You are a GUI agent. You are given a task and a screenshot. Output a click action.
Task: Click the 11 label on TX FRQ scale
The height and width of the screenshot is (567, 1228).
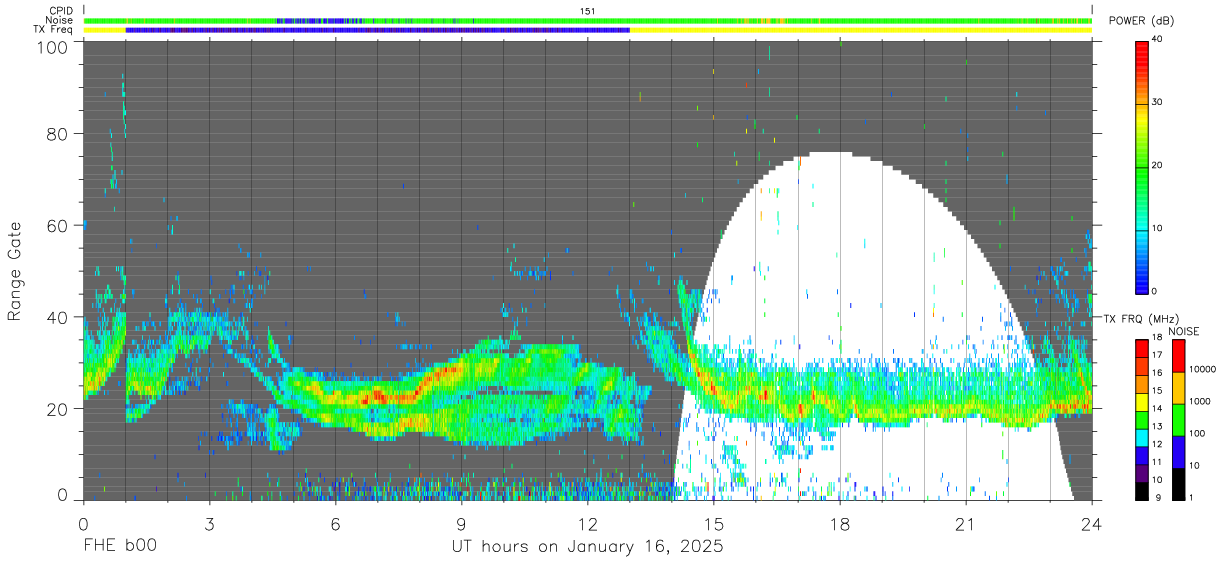click(x=1157, y=462)
